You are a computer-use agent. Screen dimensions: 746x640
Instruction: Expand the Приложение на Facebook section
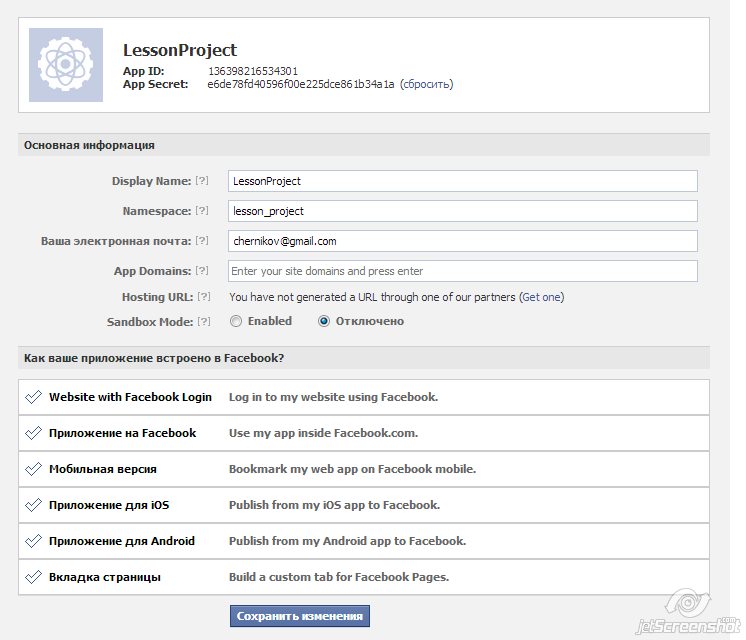(x=364, y=433)
